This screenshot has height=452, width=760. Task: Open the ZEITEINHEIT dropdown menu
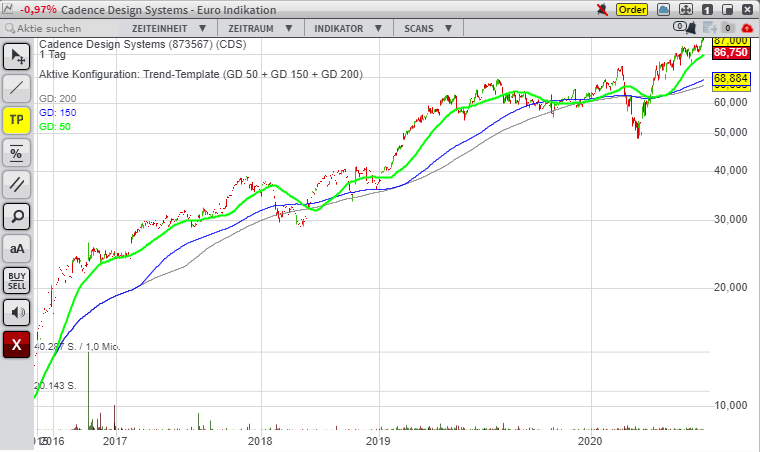169,29
